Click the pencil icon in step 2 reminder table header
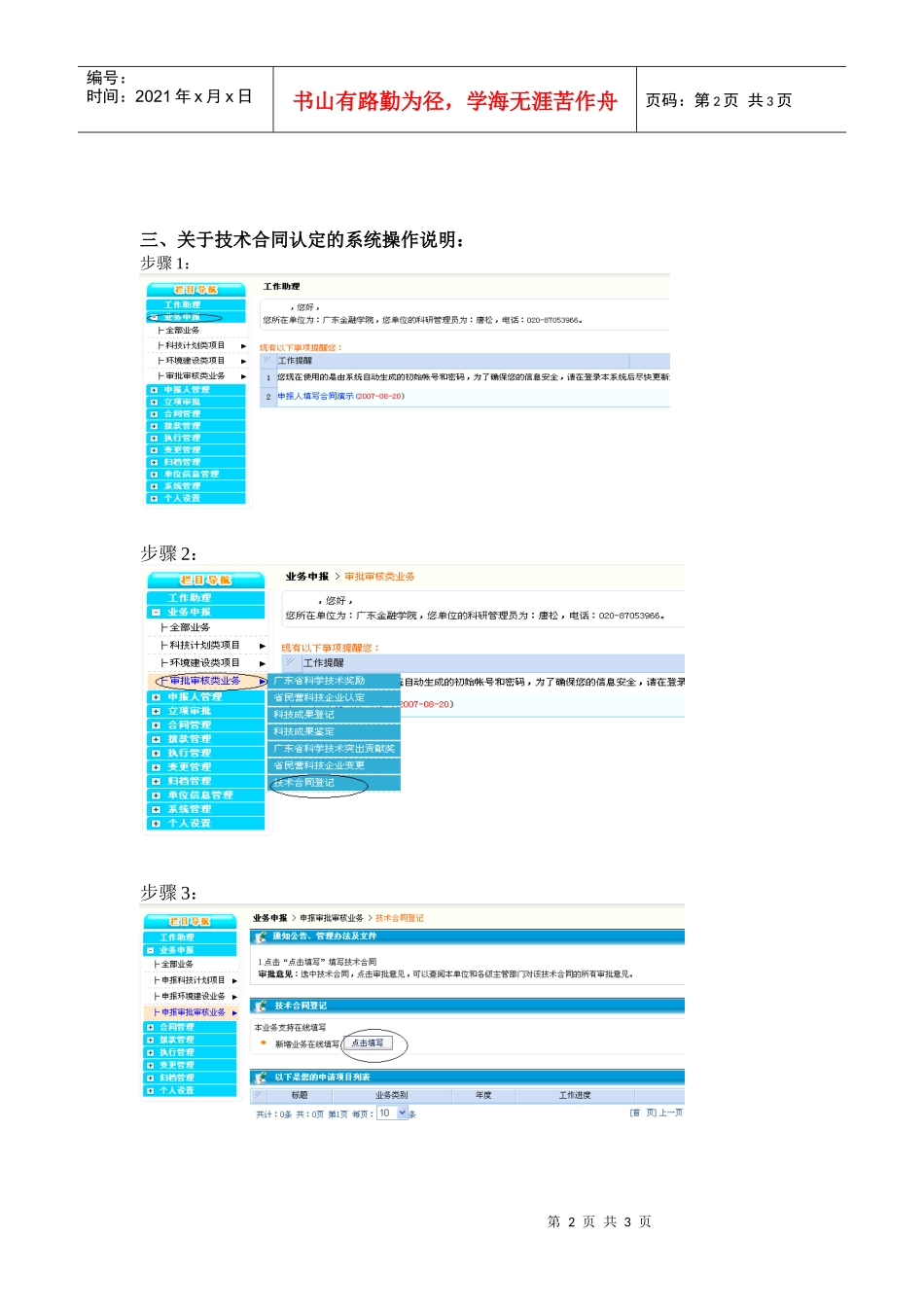Screen dimensions: 924x1307 click(290, 662)
